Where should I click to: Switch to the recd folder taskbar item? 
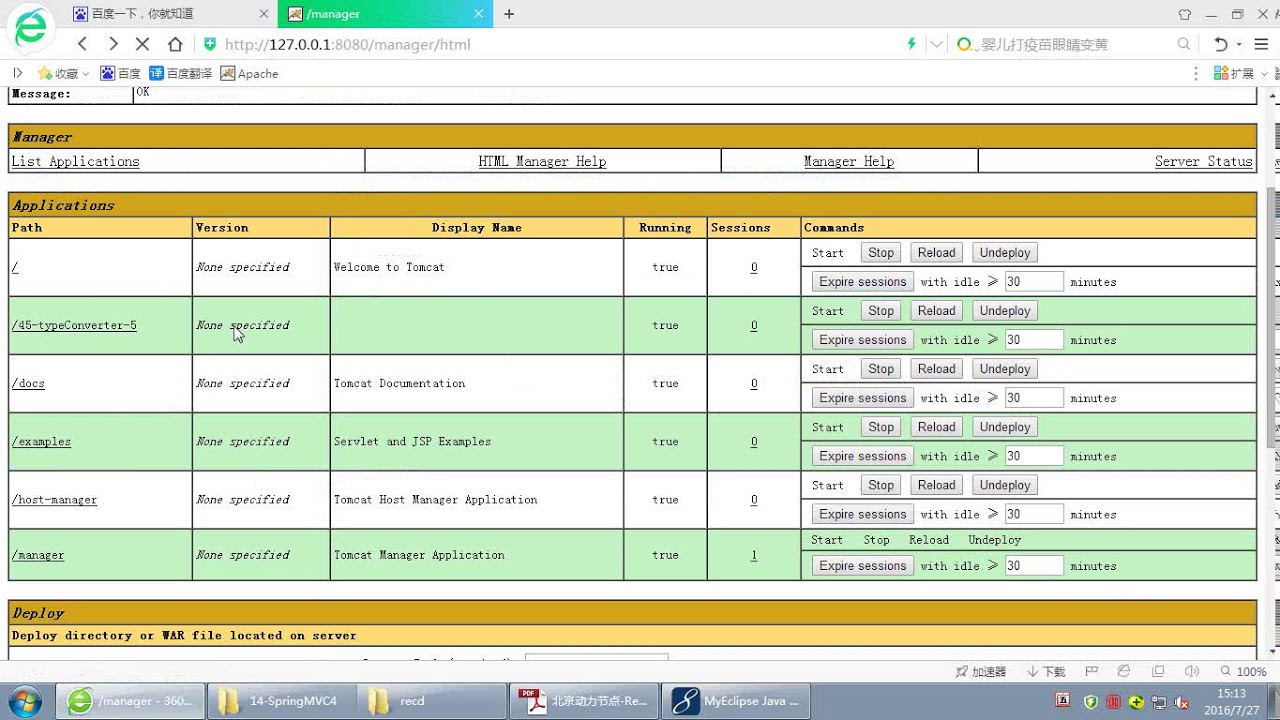point(430,701)
